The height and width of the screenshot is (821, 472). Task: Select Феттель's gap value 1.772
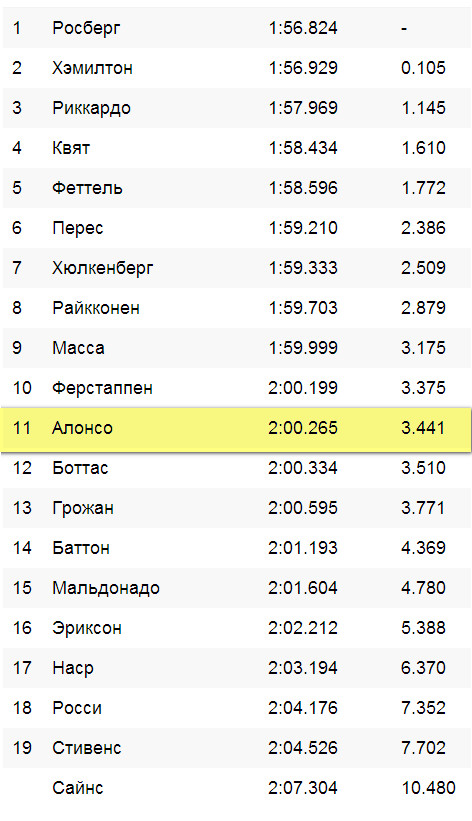(423, 187)
